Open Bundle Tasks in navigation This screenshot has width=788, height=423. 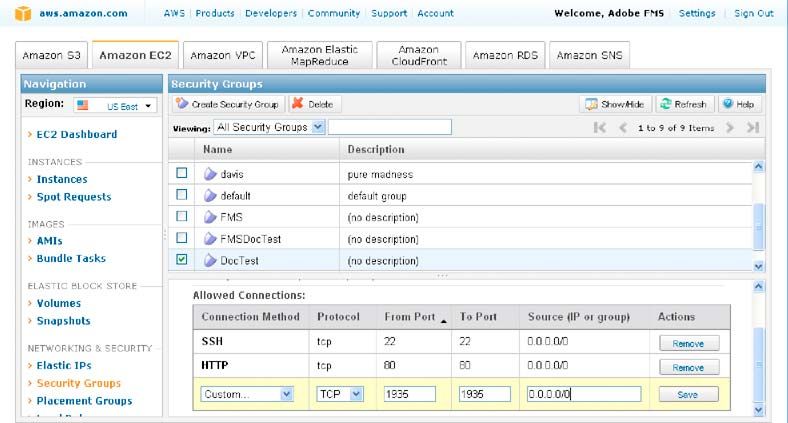71,258
